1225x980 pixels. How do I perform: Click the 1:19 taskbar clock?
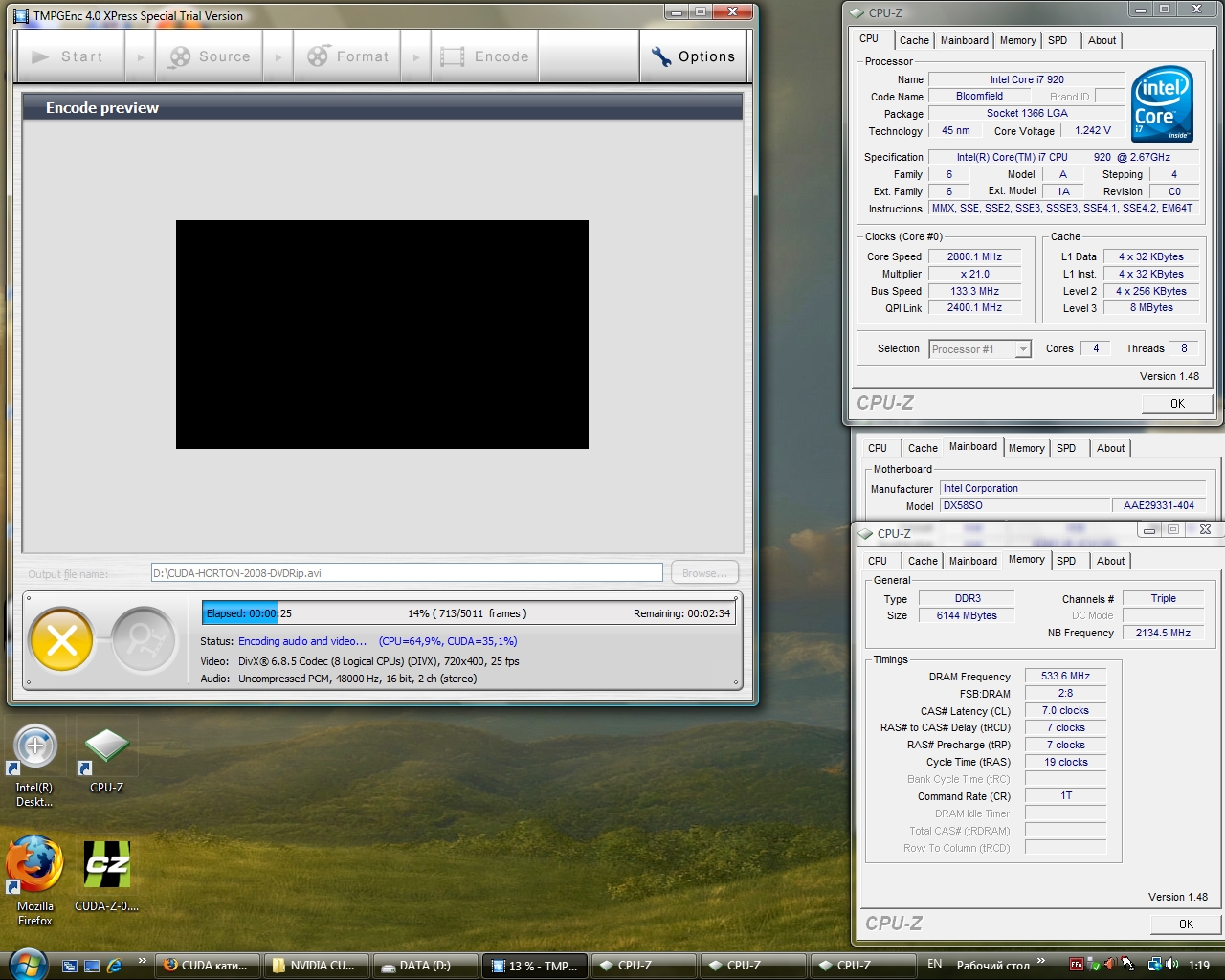(x=1198, y=966)
